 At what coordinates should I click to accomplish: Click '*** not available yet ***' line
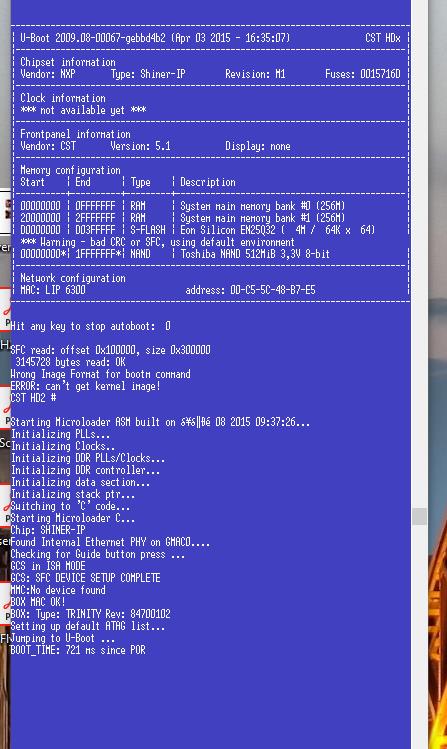click(x=83, y=110)
